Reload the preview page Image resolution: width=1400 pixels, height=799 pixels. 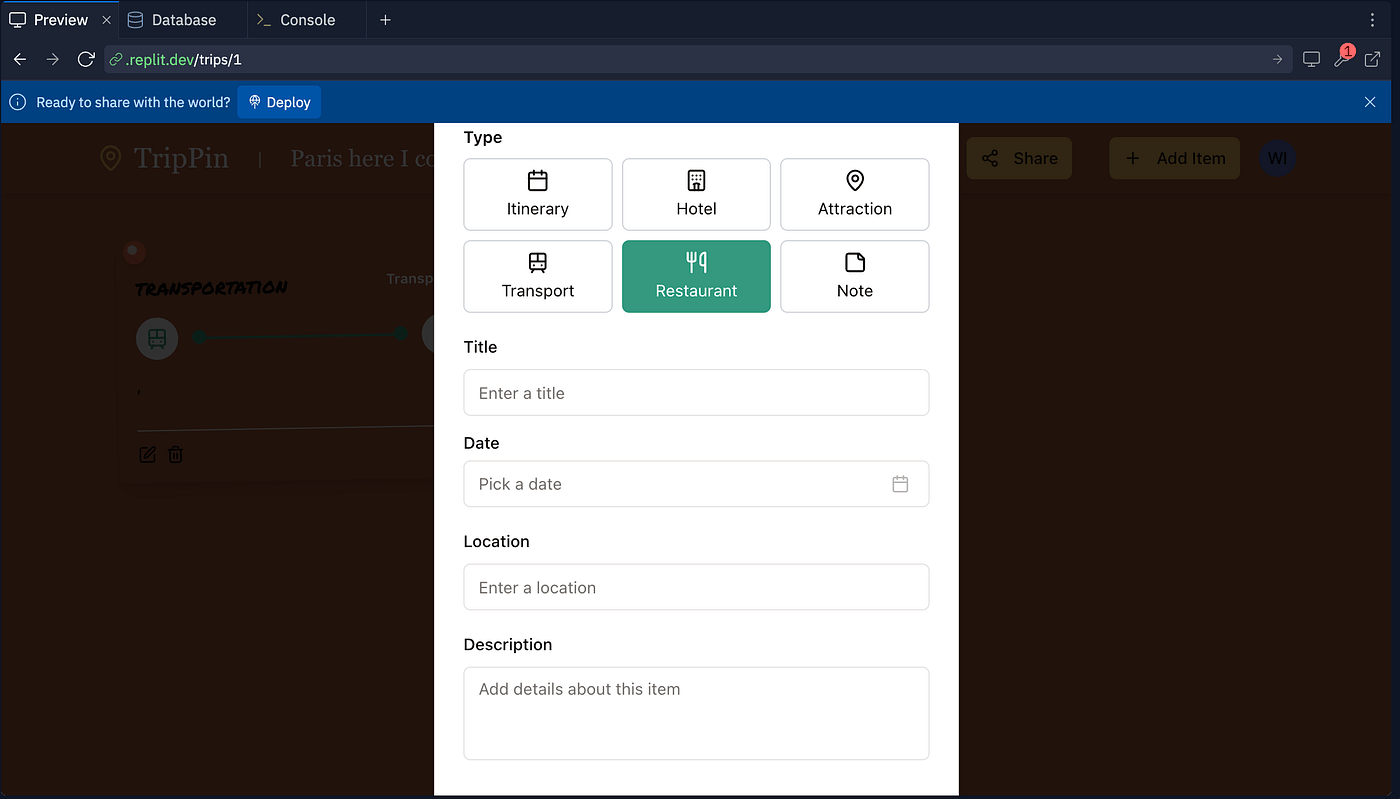pyautogui.click(x=86, y=60)
